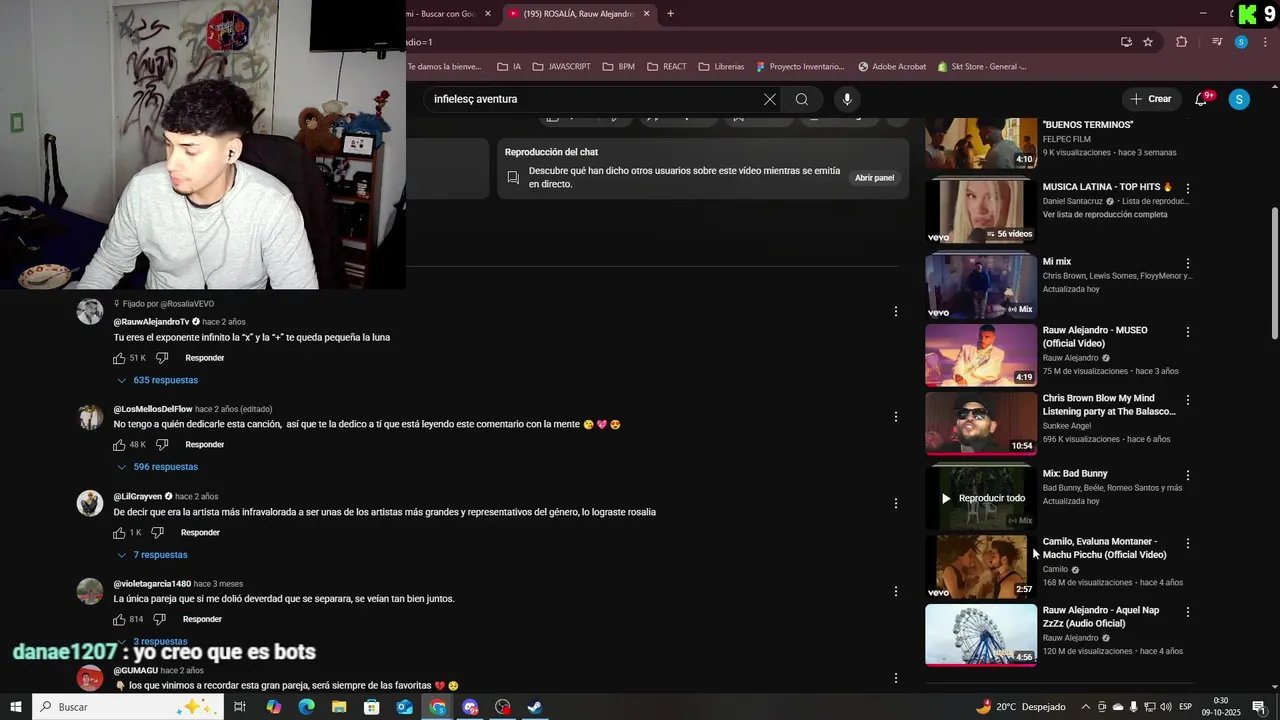
Task: Bookmark this page with the star icon
Action: (x=1148, y=42)
